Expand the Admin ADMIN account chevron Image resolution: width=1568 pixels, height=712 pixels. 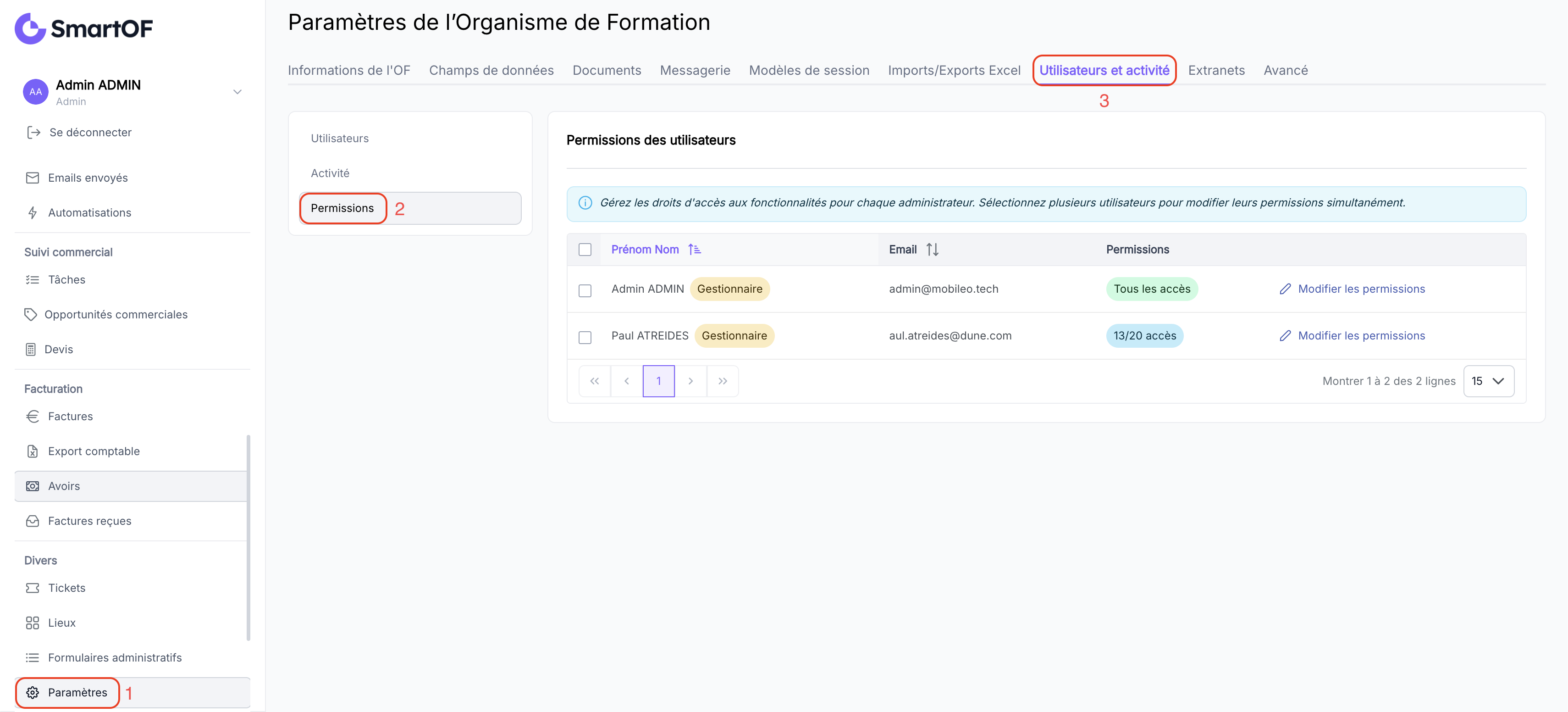pos(237,92)
